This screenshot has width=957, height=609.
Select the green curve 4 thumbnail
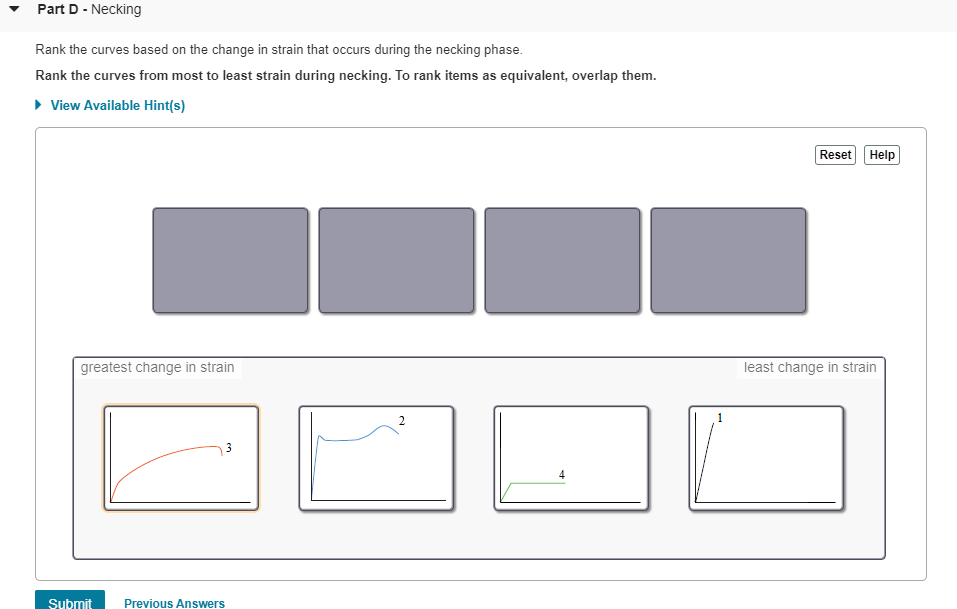click(x=571, y=456)
